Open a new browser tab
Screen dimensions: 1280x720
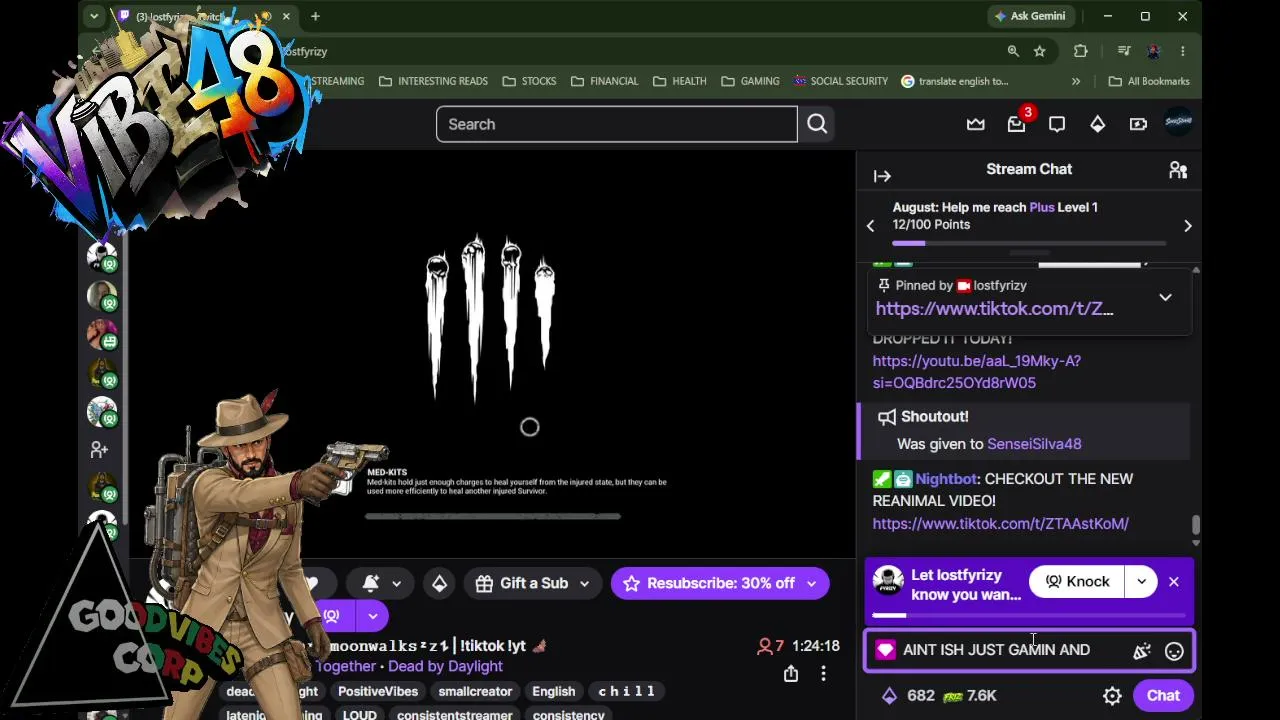pyautogui.click(x=315, y=16)
